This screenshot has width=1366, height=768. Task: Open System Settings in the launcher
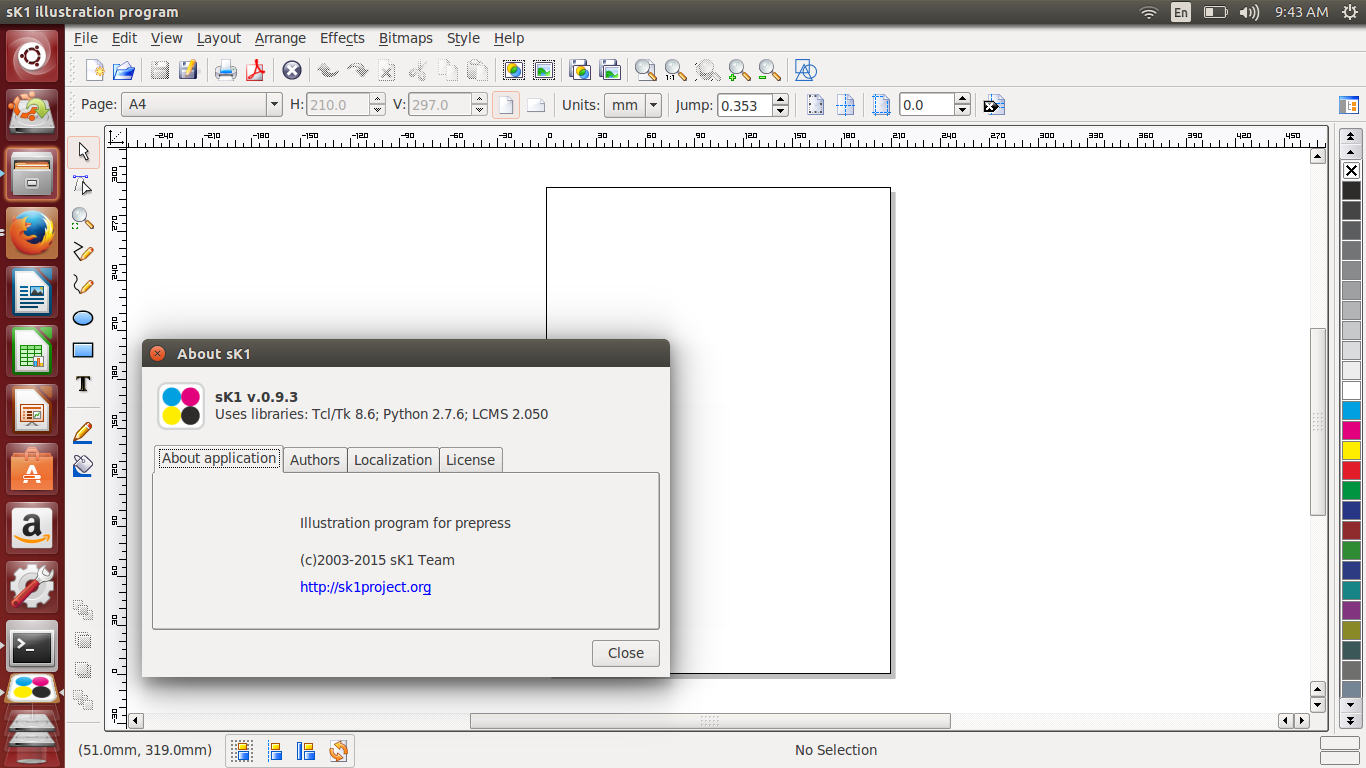click(32, 587)
